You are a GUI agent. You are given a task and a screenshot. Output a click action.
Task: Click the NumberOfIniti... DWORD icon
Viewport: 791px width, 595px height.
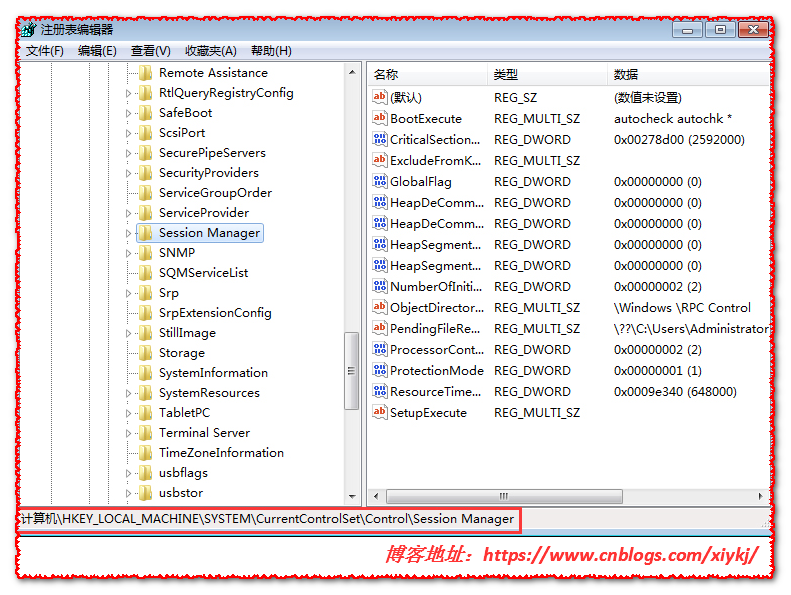[x=379, y=286]
